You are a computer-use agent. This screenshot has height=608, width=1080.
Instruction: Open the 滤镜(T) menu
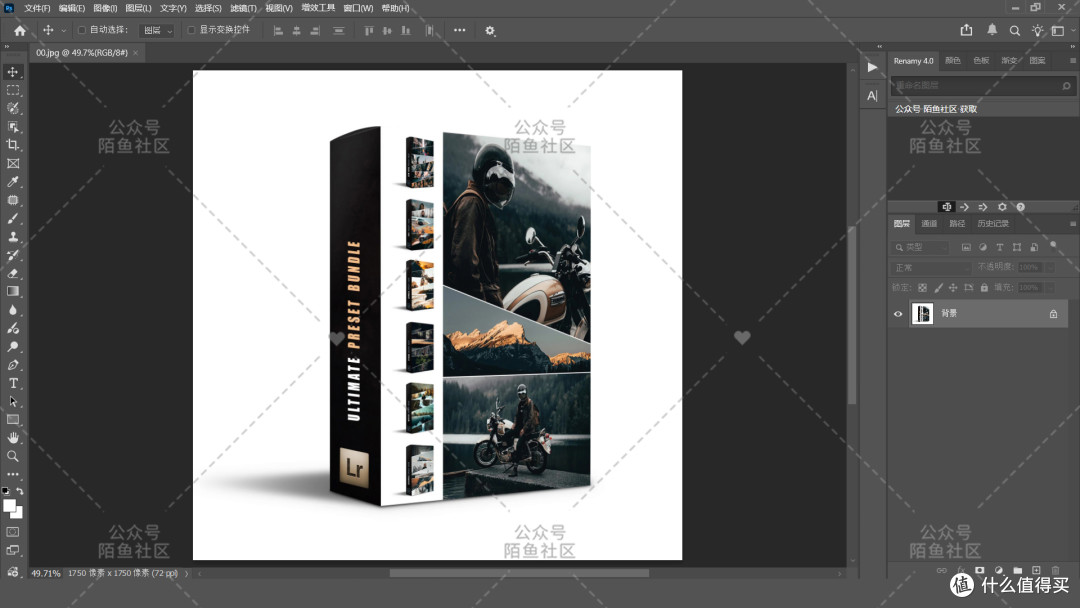243,8
